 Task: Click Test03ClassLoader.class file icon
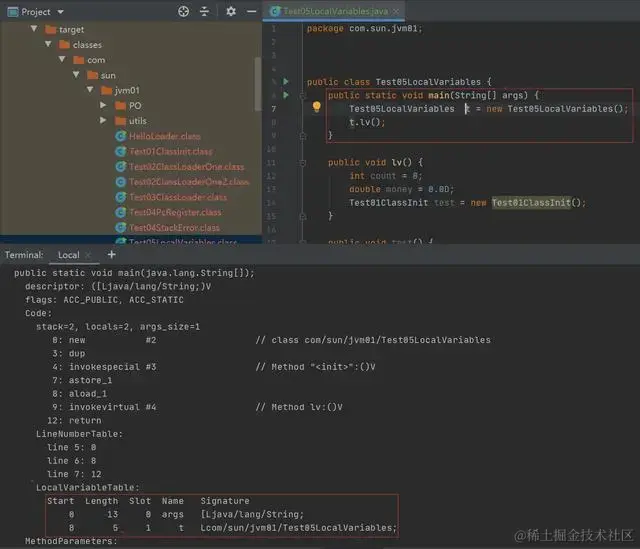click(120, 197)
